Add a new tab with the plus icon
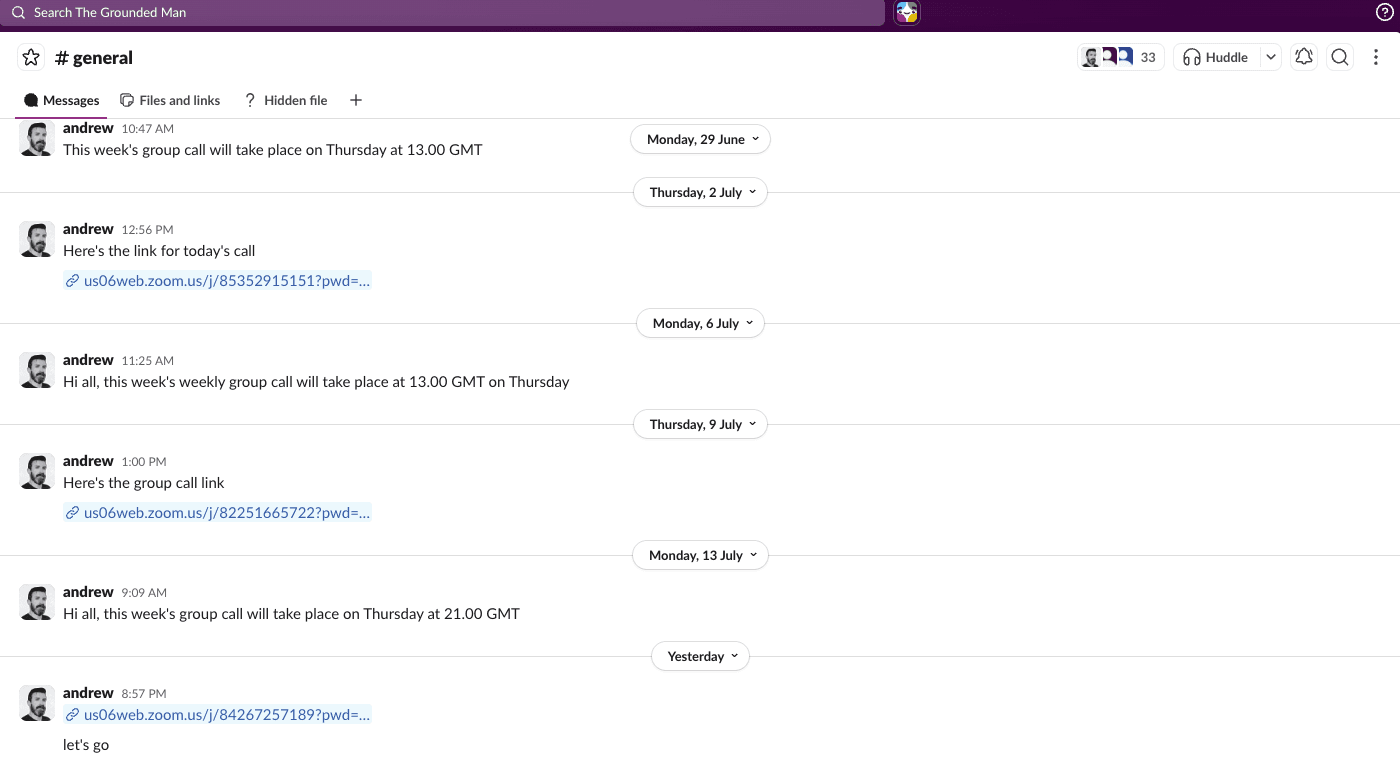The height and width of the screenshot is (763, 1400). pyautogui.click(x=356, y=100)
